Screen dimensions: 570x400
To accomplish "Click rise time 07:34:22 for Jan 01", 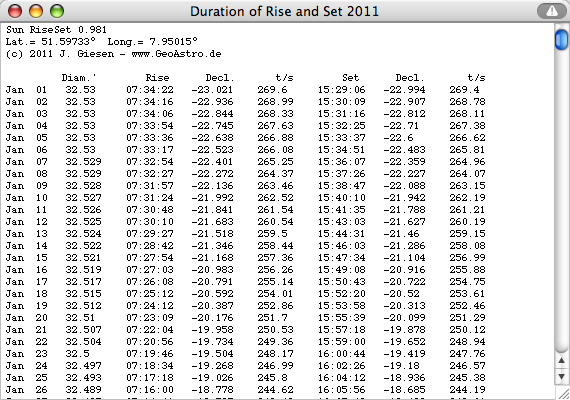I will pyautogui.click(x=150, y=90).
